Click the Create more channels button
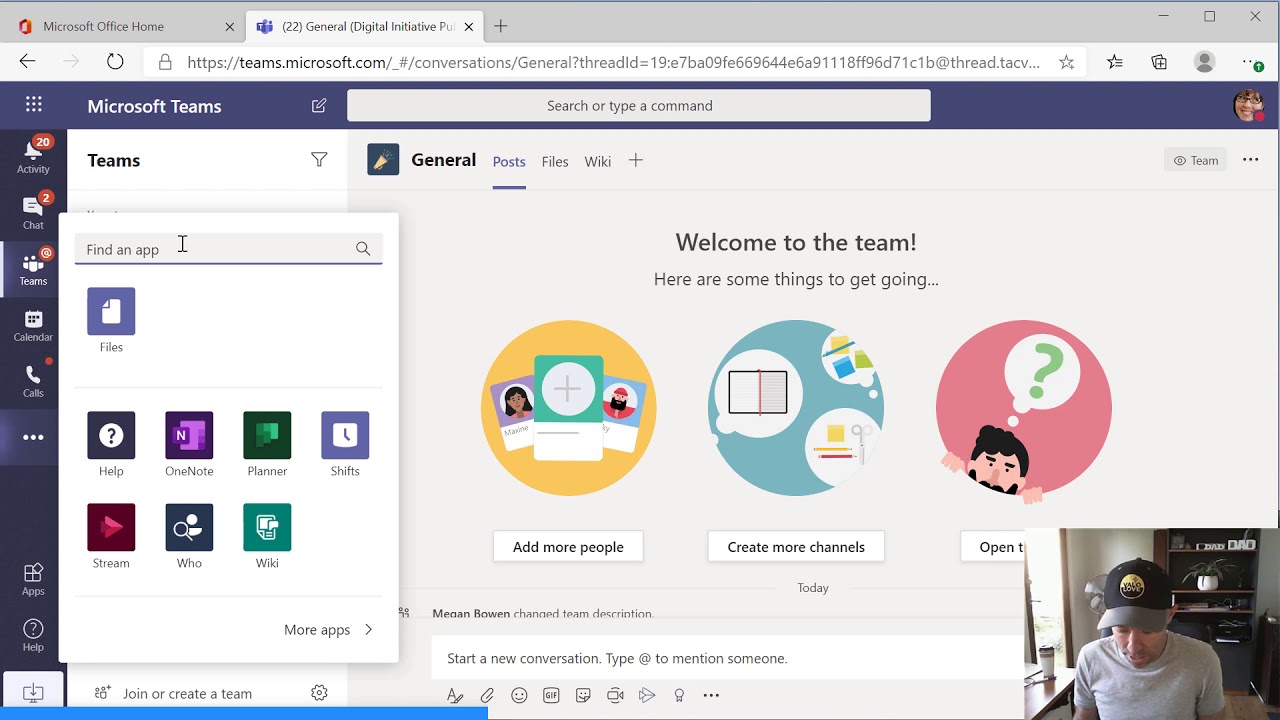The height and width of the screenshot is (720, 1280). (x=796, y=547)
